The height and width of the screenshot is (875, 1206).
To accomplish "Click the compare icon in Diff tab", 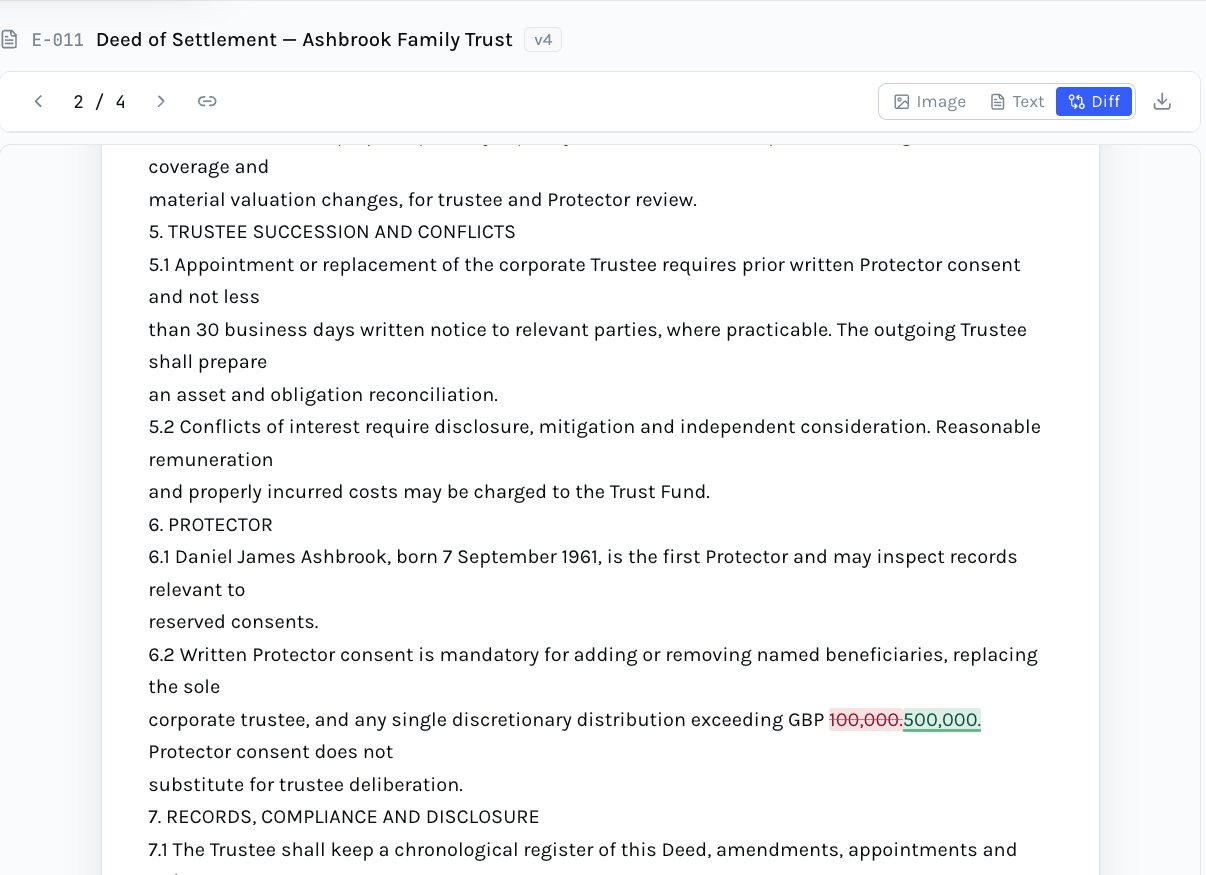I will tap(1076, 101).
